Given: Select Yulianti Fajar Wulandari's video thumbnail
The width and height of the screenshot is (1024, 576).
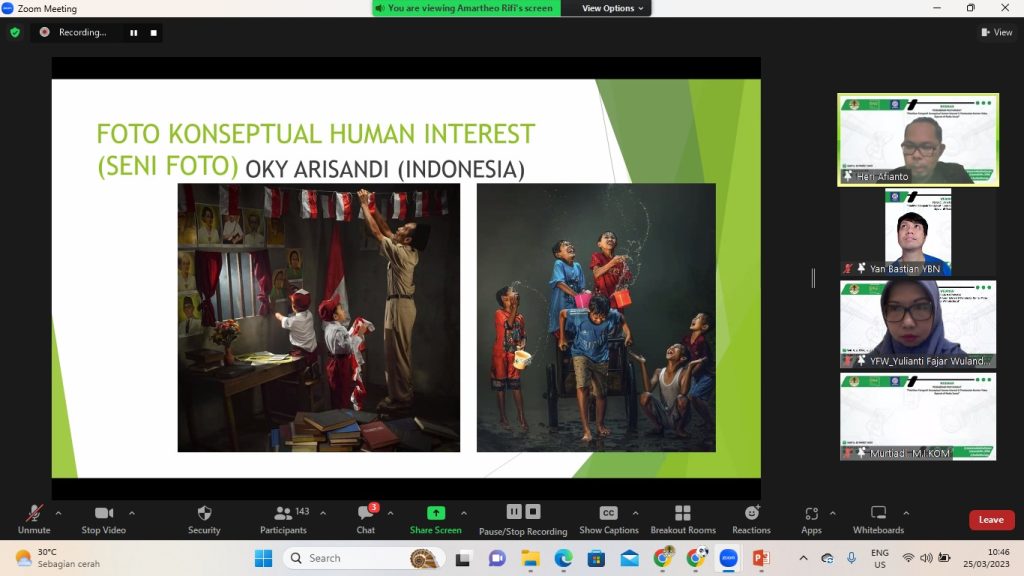Looking at the screenshot, I should coord(918,325).
